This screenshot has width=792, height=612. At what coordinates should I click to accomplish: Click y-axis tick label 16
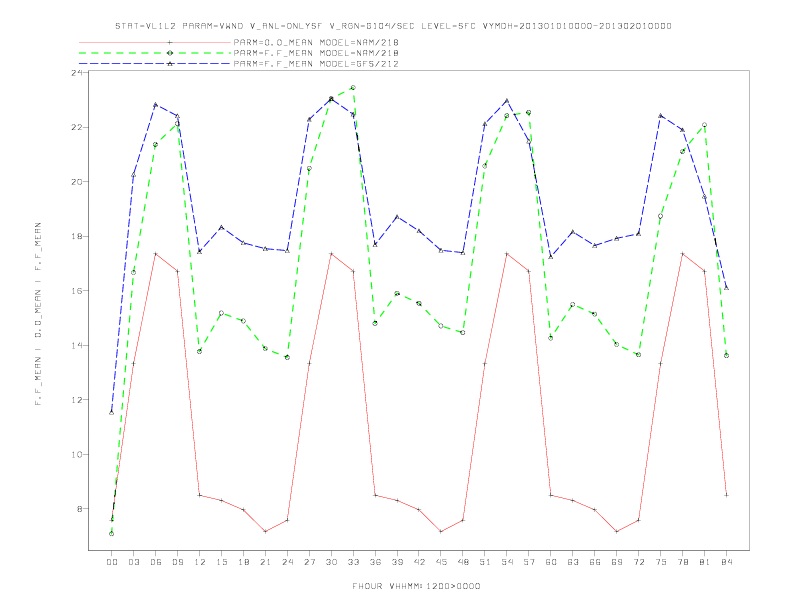[77, 291]
